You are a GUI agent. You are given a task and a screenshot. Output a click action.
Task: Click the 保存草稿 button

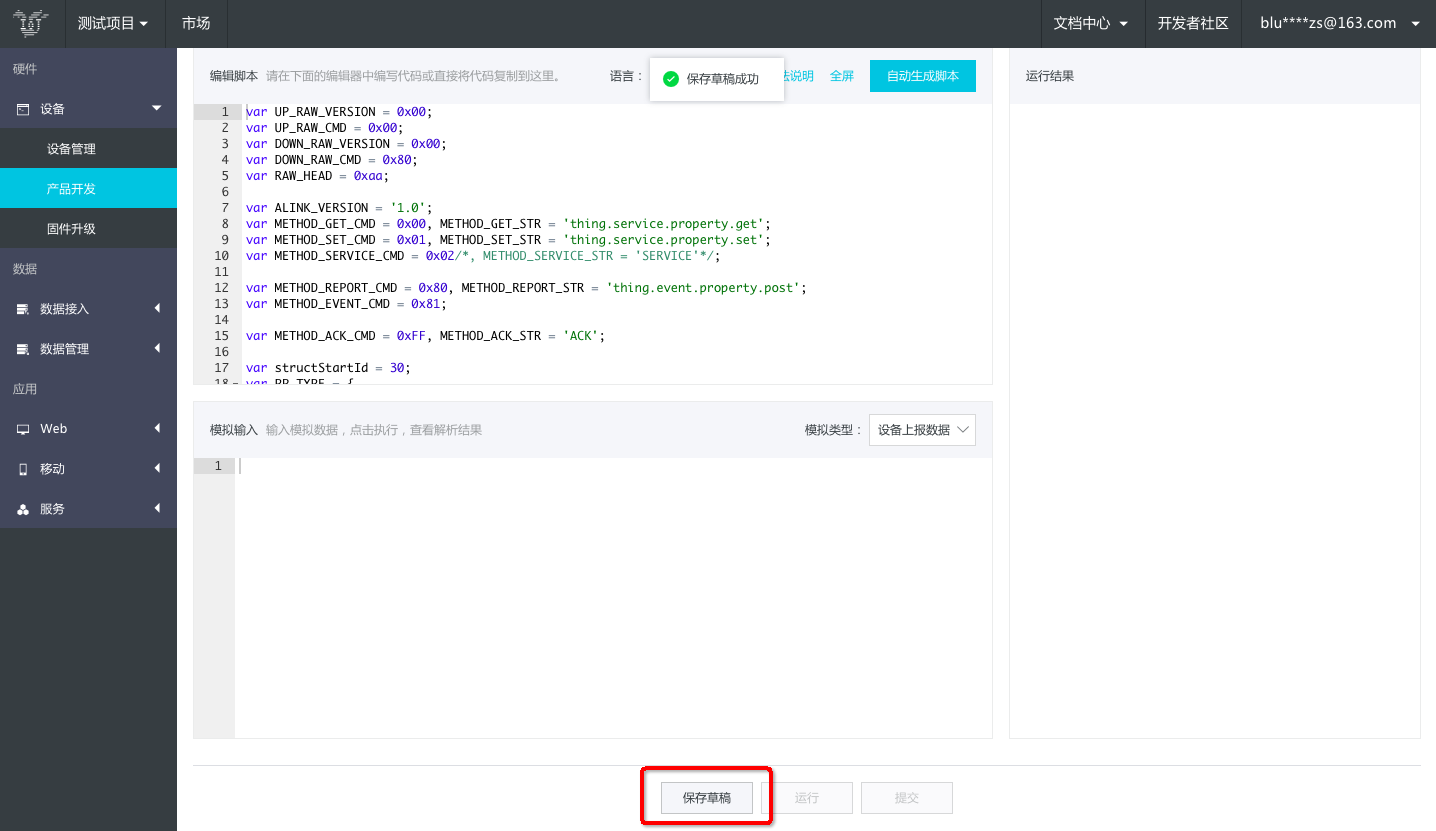pos(707,798)
